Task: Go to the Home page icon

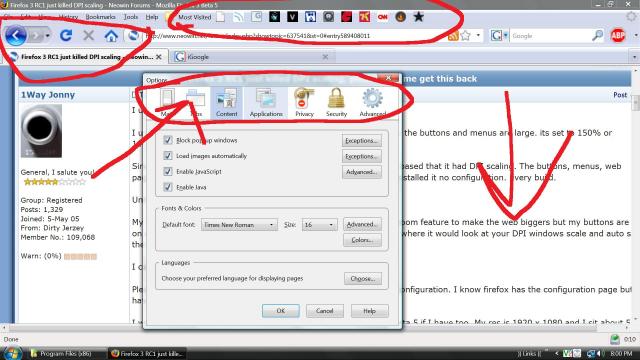Action: point(111,36)
